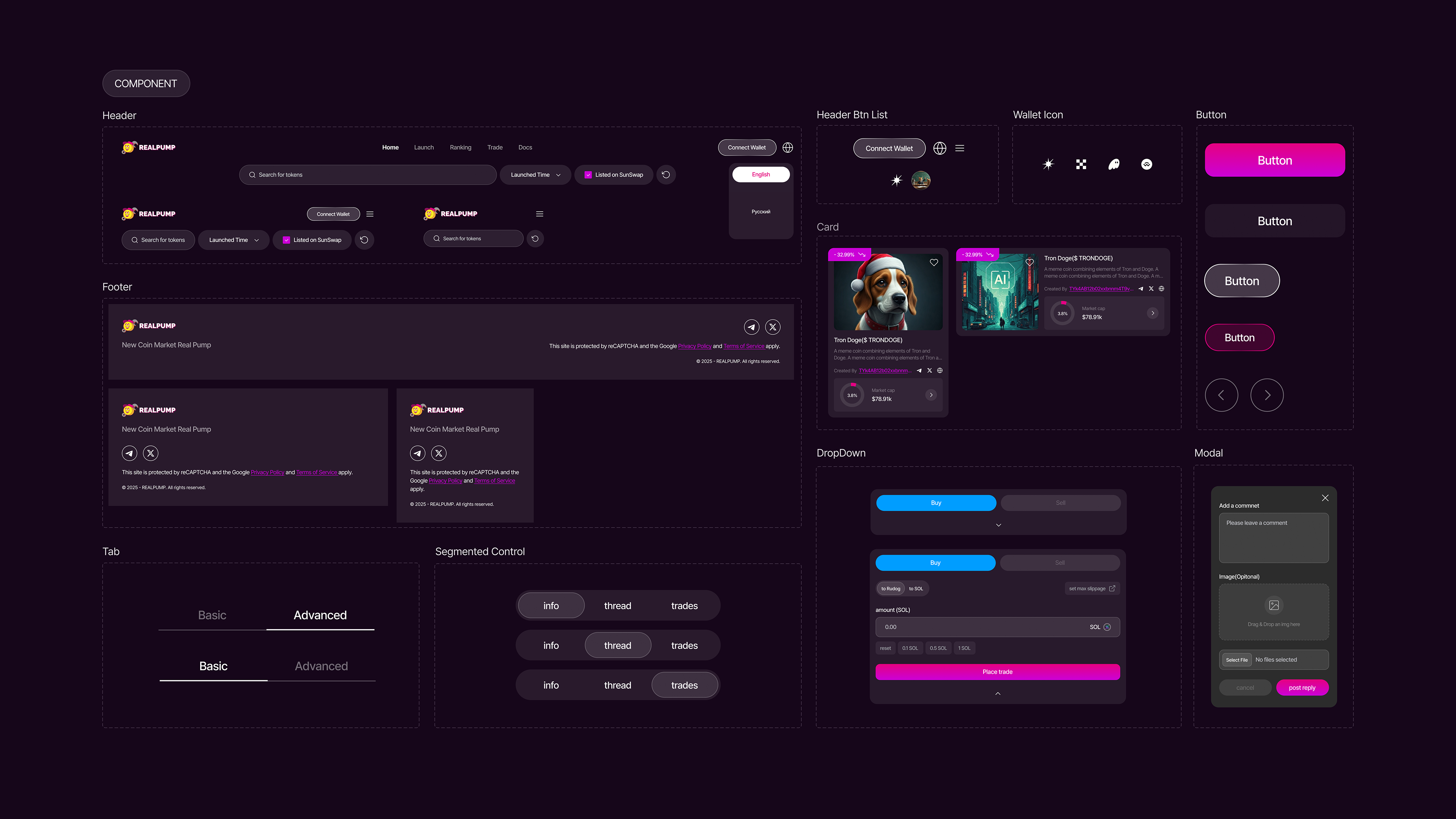Collapse the trade panel using up chevron

[998, 693]
